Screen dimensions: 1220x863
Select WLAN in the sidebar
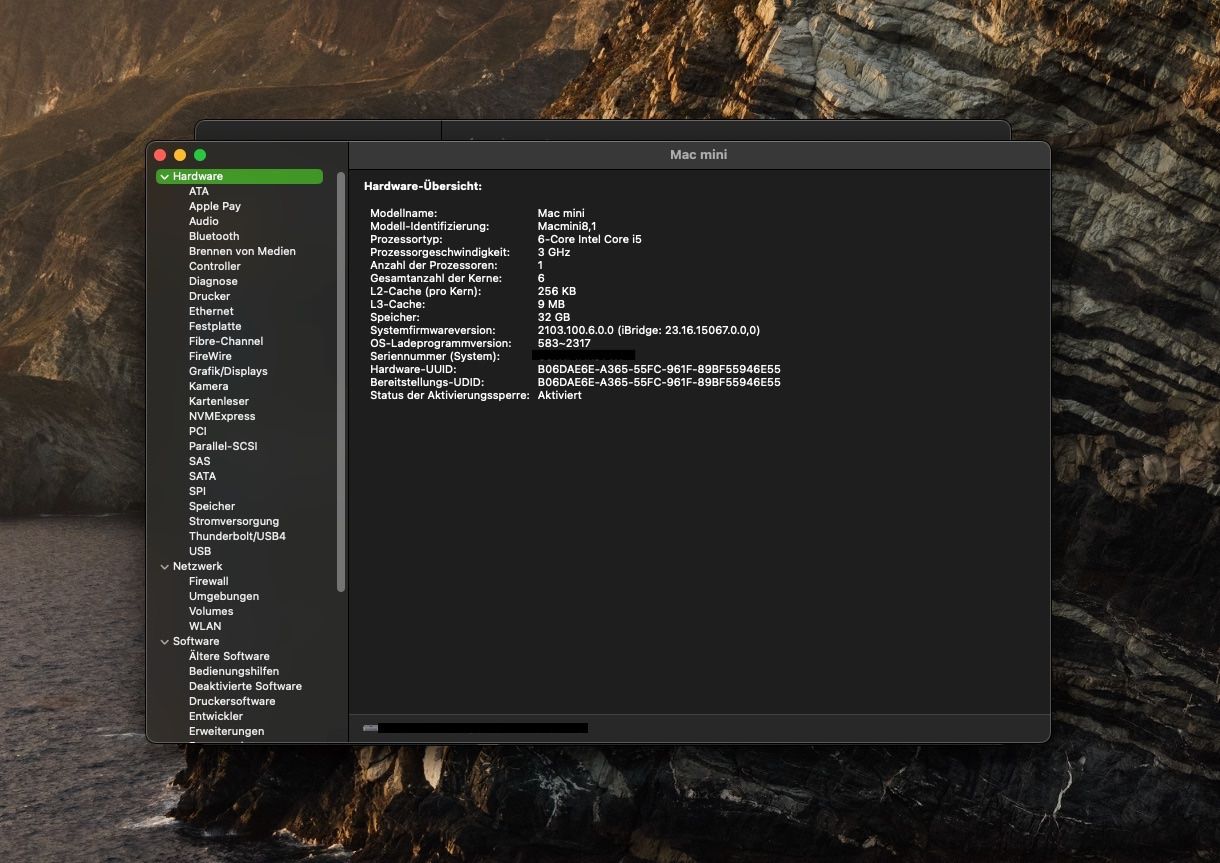point(205,626)
